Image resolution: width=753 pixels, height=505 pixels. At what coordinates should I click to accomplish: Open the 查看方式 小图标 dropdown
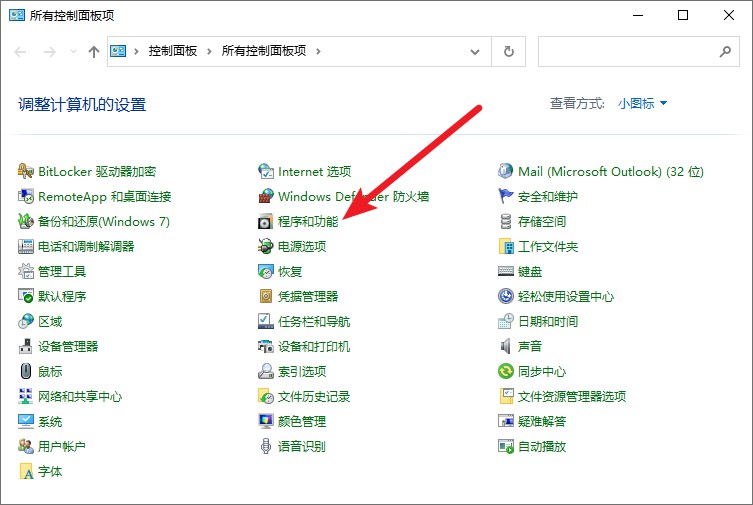(x=642, y=103)
